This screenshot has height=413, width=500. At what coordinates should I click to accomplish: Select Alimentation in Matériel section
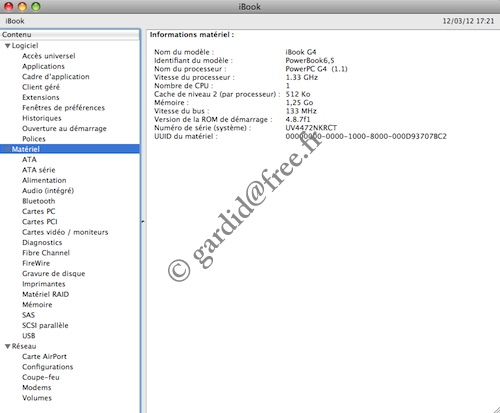point(44,180)
